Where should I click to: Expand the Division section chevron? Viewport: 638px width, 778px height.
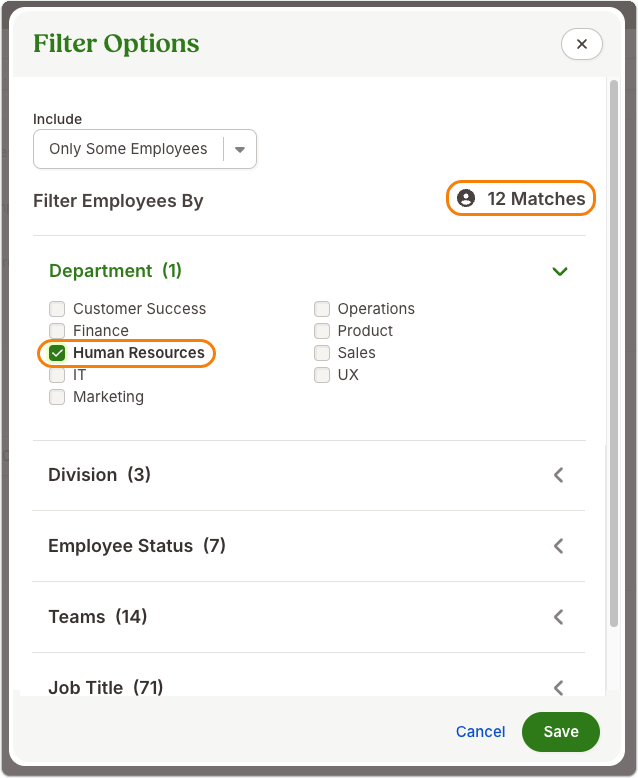click(x=559, y=475)
